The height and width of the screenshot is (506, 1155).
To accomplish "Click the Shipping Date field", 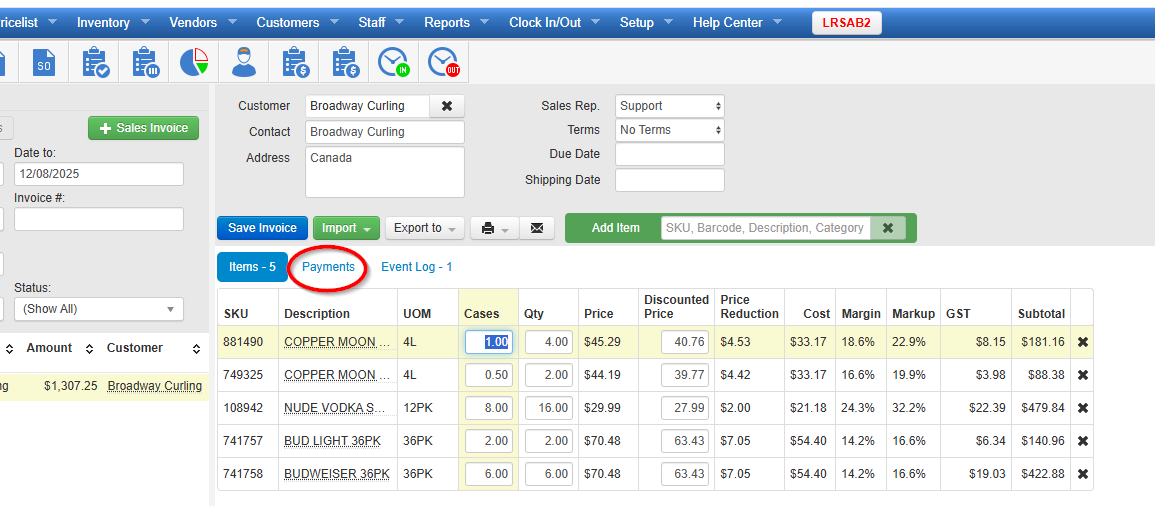I will click(x=670, y=180).
